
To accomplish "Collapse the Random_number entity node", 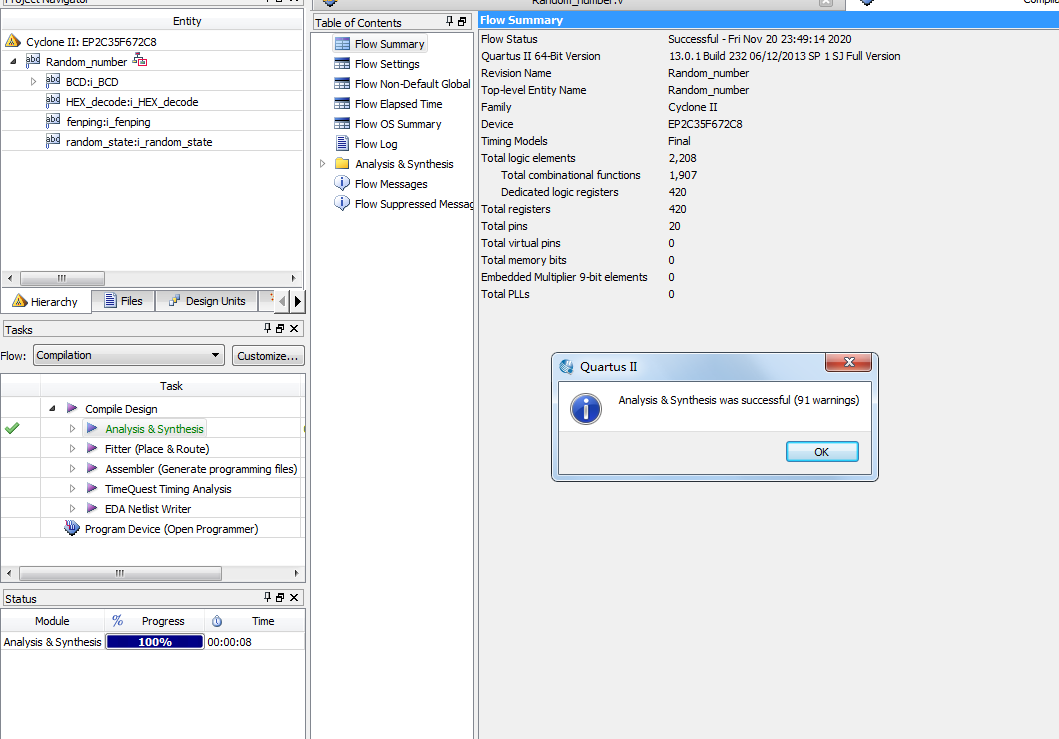I will (x=14, y=61).
